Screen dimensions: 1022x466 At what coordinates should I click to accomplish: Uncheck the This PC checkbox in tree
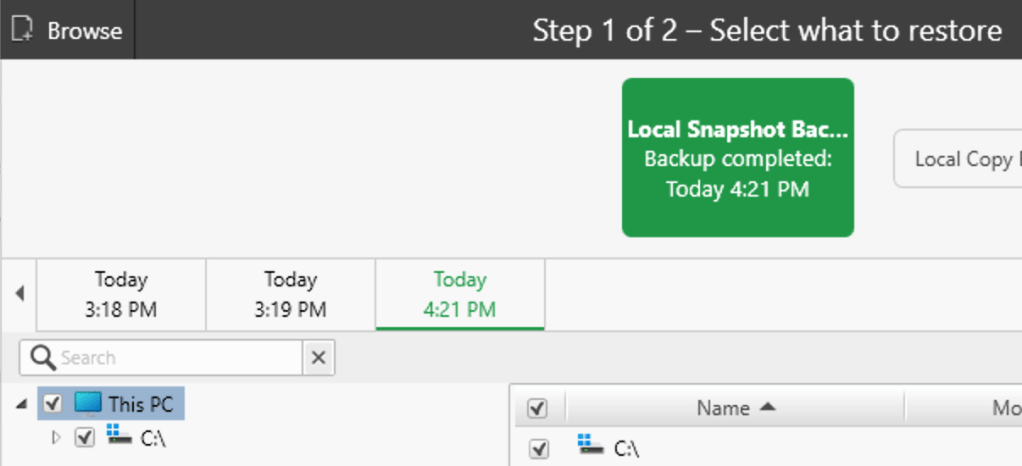tap(53, 404)
